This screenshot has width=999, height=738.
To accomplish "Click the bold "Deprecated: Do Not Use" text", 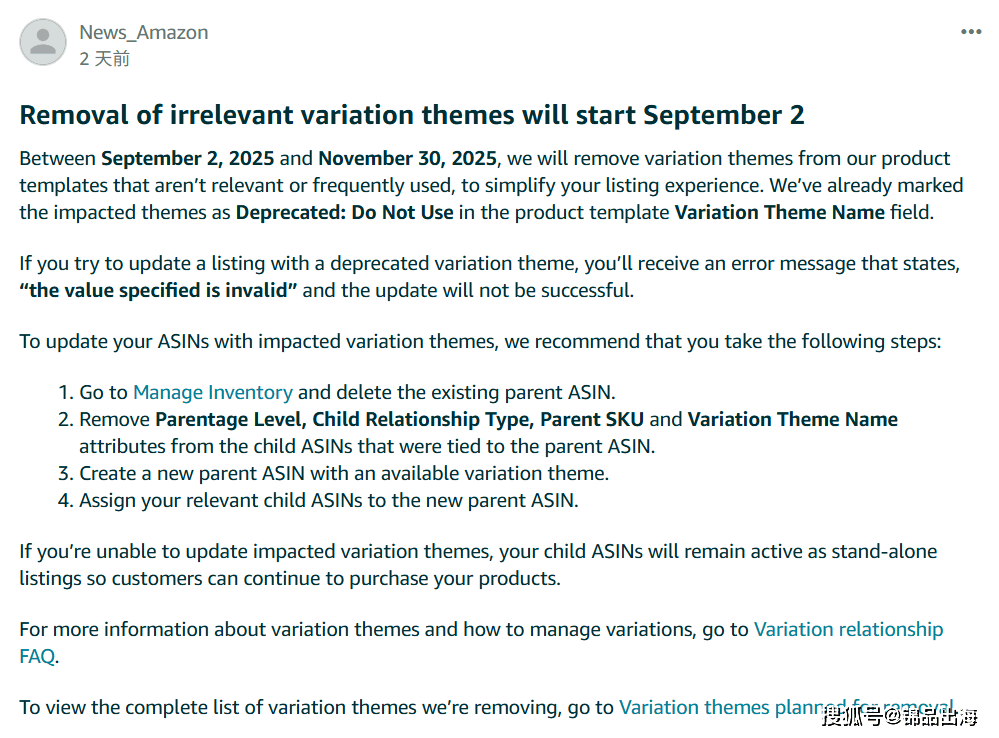I will point(345,212).
